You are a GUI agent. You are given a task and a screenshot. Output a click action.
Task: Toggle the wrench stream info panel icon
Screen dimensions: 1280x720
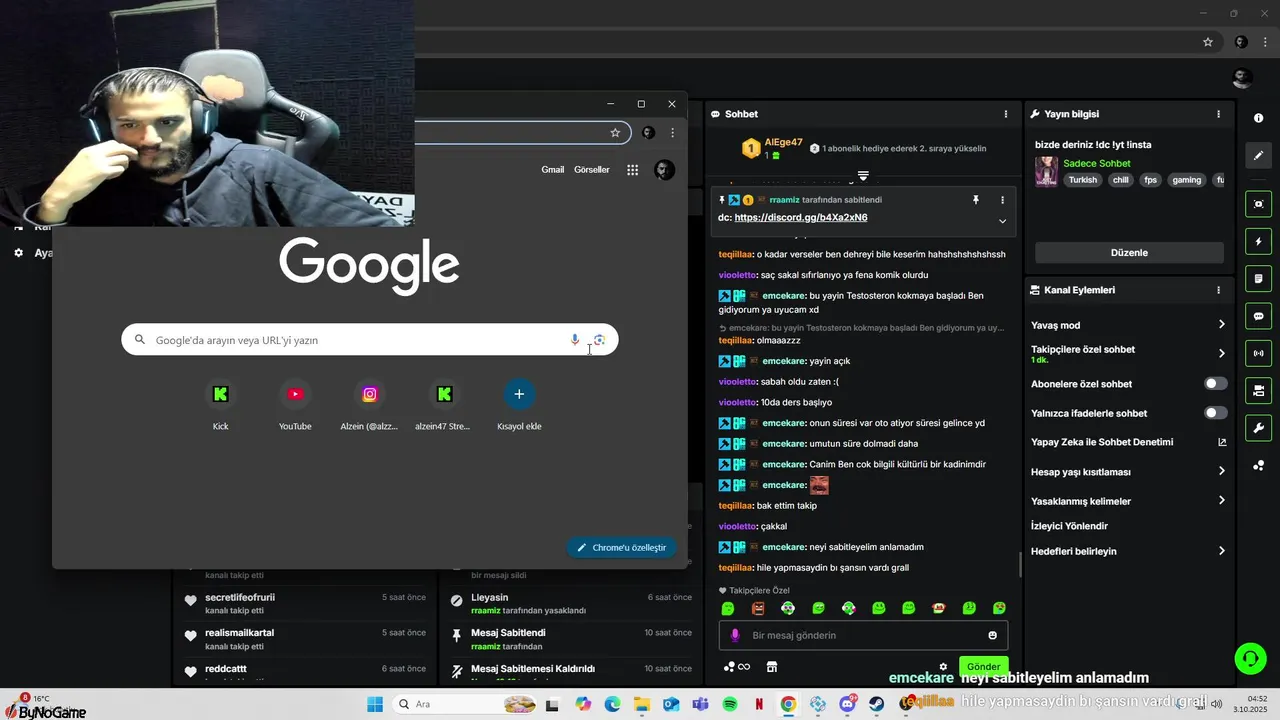coord(1258,428)
